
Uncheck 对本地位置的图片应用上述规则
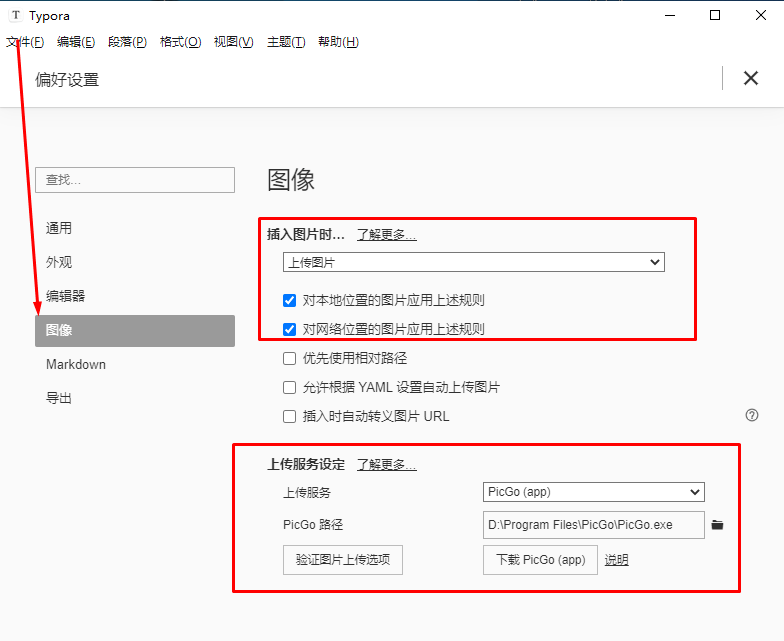pyautogui.click(x=290, y=300)
